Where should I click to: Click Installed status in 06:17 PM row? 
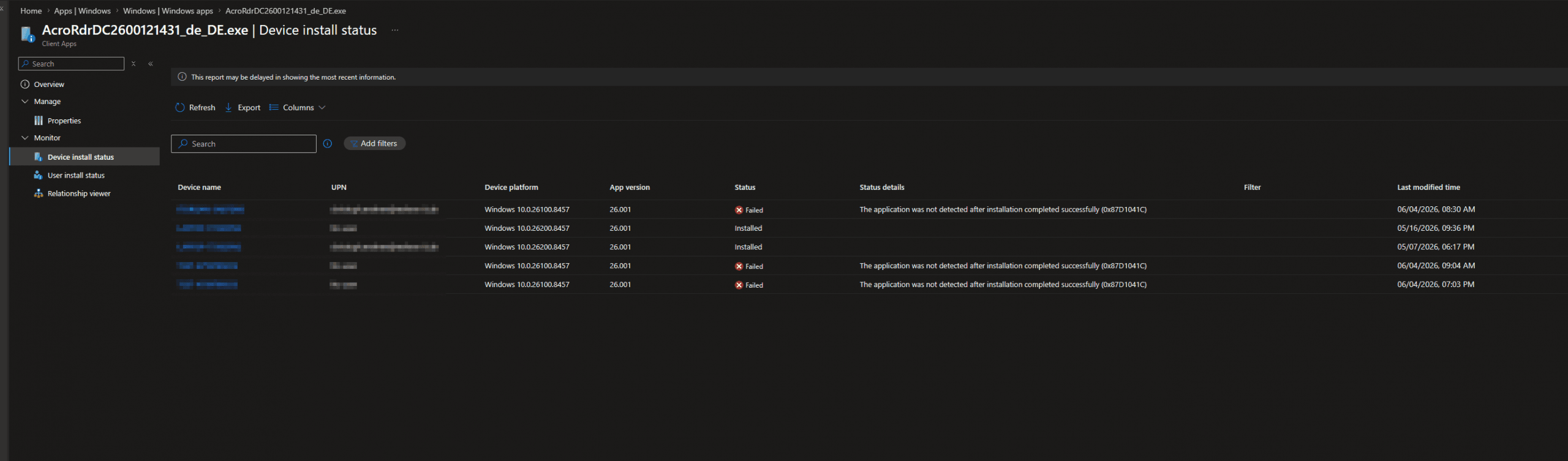(748, 247)
